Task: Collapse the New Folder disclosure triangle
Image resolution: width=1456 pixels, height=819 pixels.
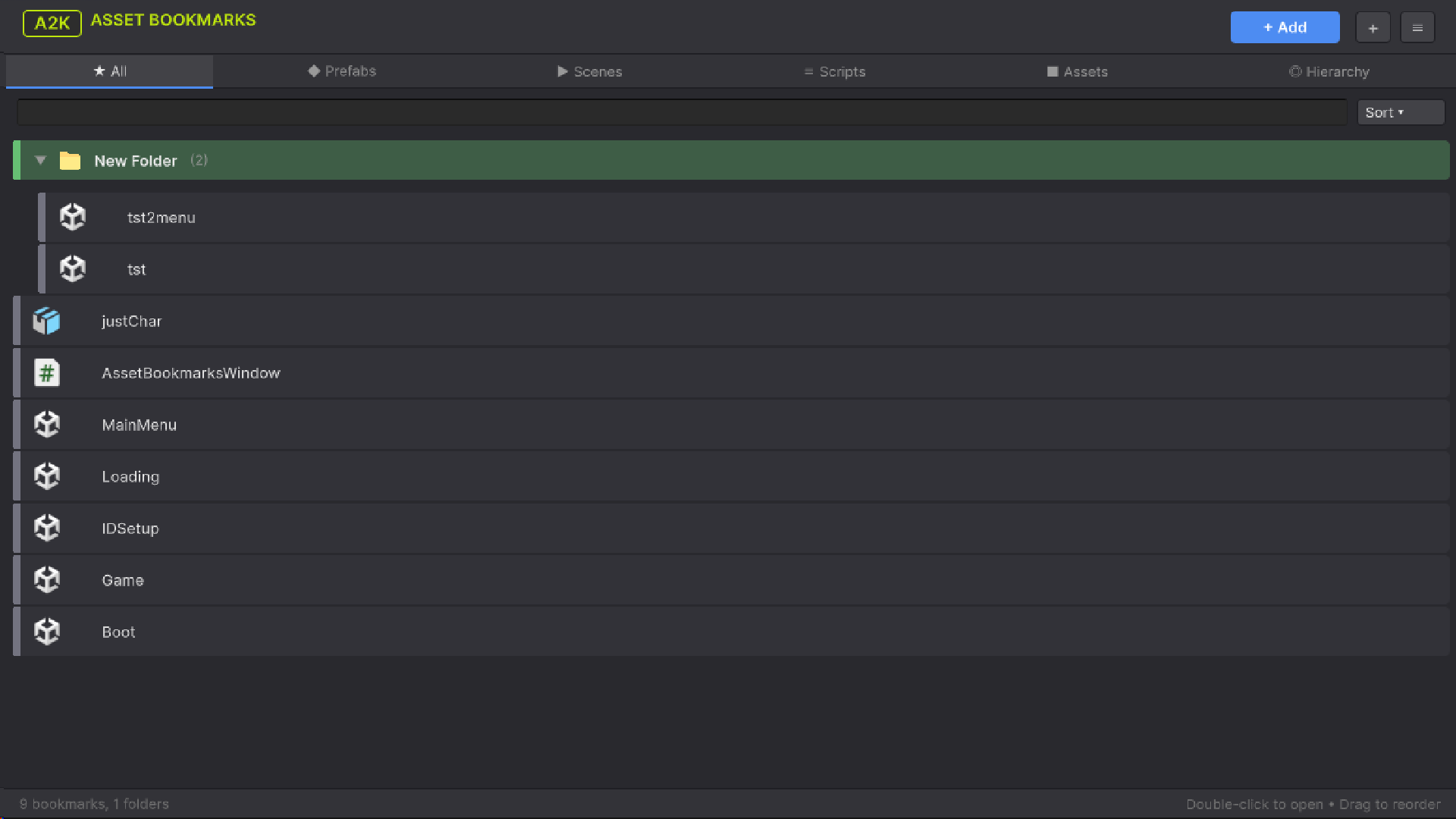Action: [41, 161]
